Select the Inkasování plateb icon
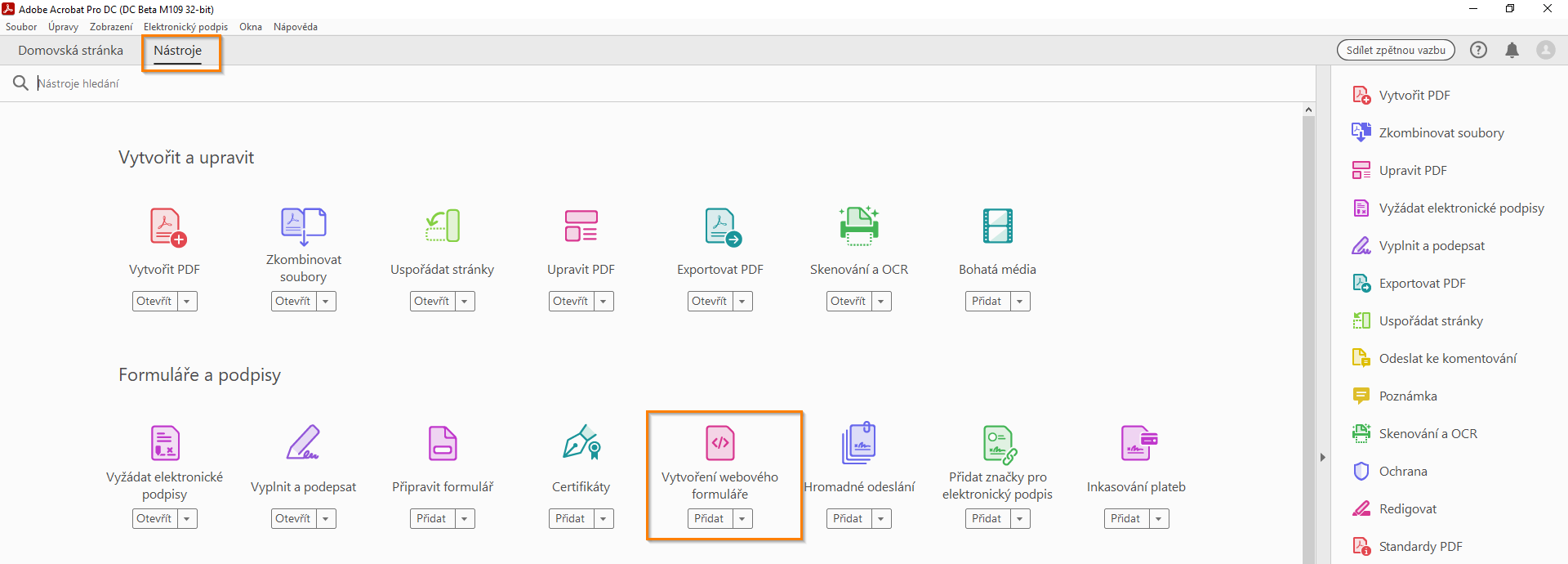Viewport: 1568px width, 564px height. pyautogui.click(x=1139, y=443)
